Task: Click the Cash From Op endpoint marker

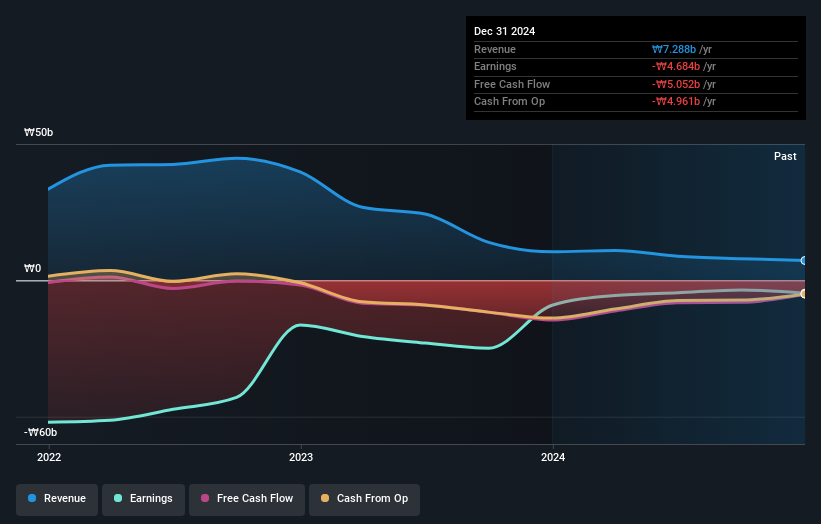Action: [x=804, y=294]
